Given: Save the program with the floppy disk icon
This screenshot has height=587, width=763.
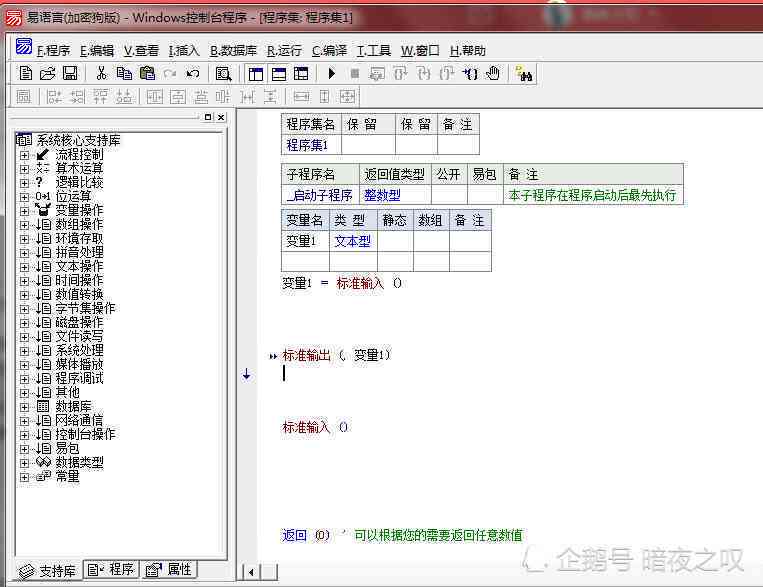Looking at the screenshot, I should pyautogui.click(x=70, y=73).
